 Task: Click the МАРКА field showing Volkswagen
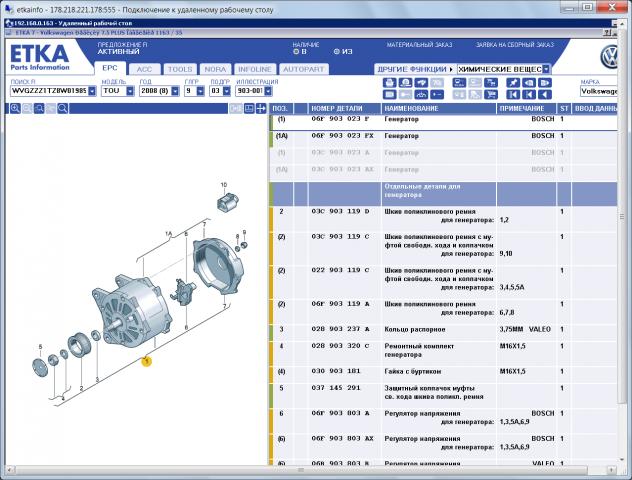599,91
